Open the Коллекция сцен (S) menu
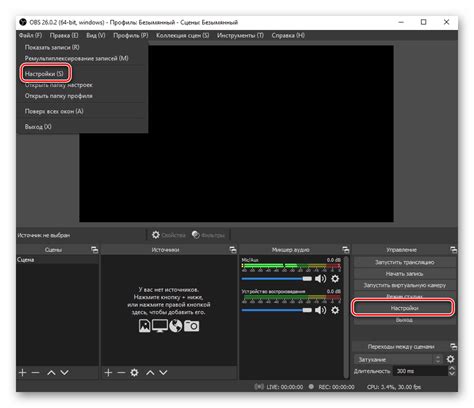This screenshot has width=474, height=408. (x=183, y=35)
